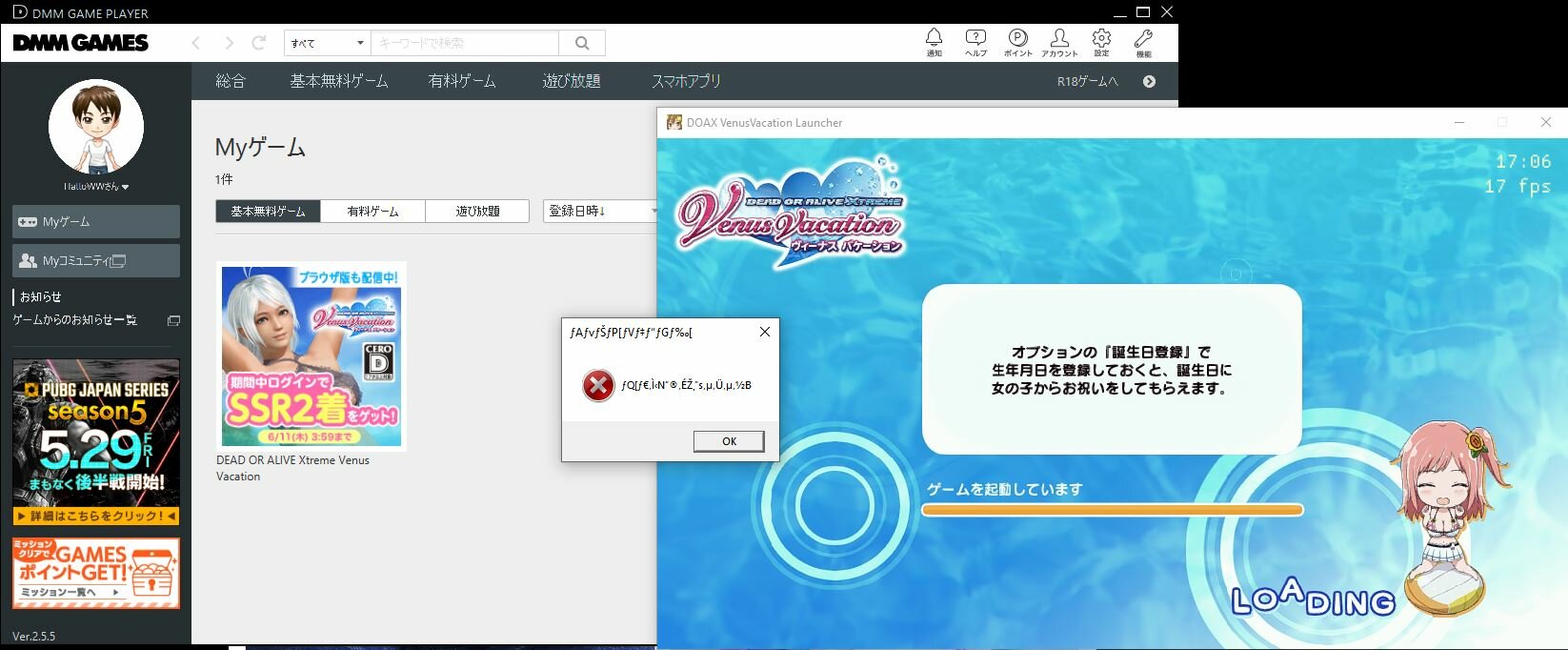Open the スマホアプリ navigation tab
This screenshot has height=650, width=1568.
[686, 81]
